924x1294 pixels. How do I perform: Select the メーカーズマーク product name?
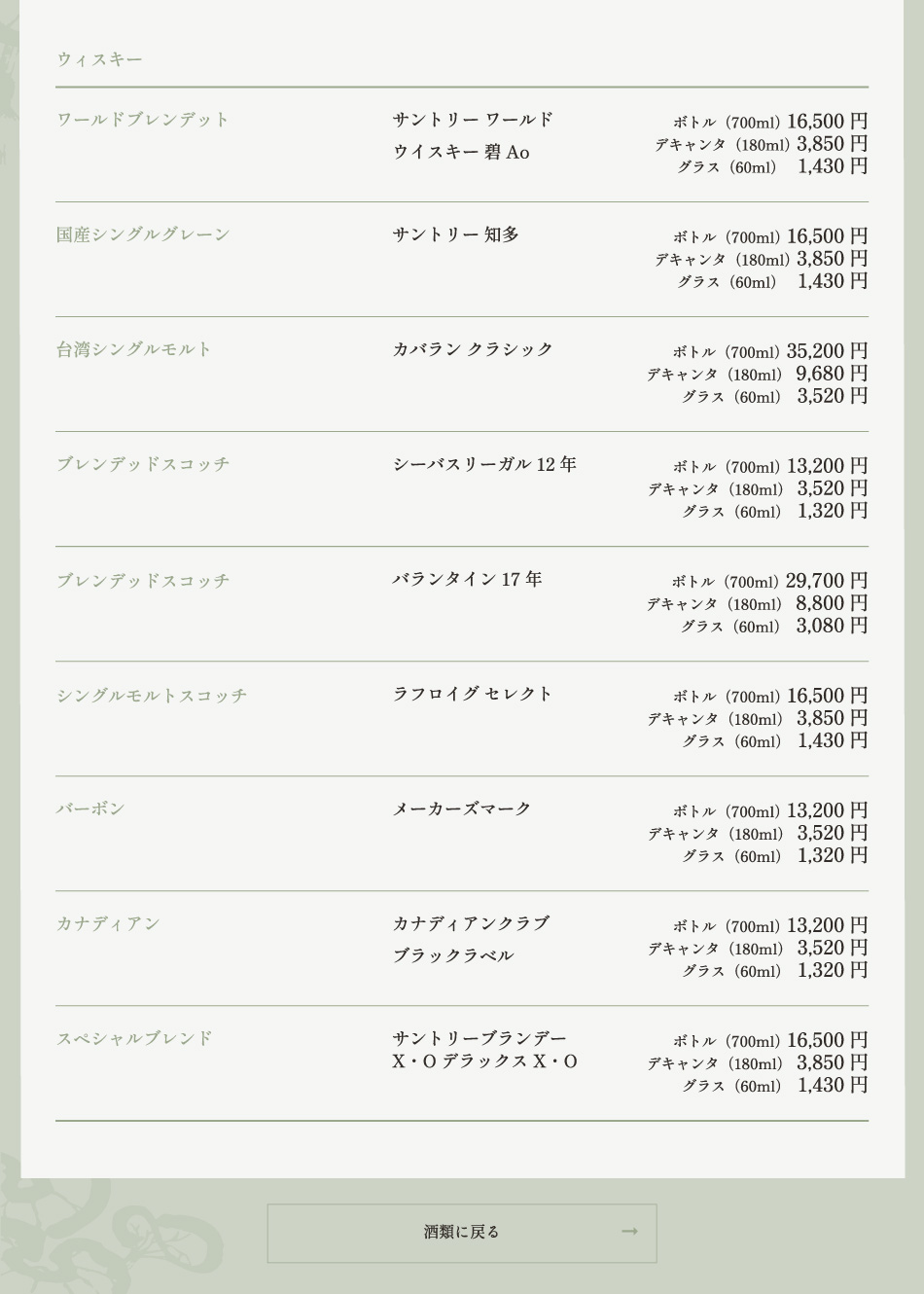[462, 809]
